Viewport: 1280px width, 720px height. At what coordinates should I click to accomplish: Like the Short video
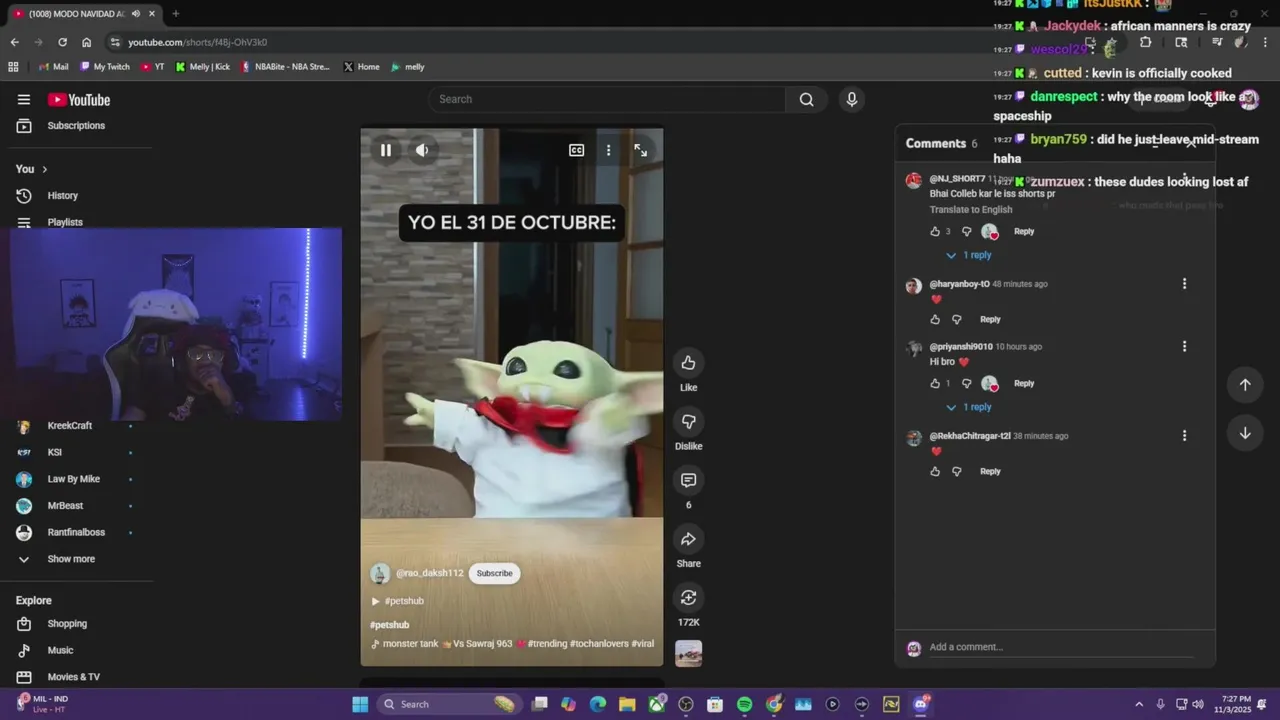688,362
